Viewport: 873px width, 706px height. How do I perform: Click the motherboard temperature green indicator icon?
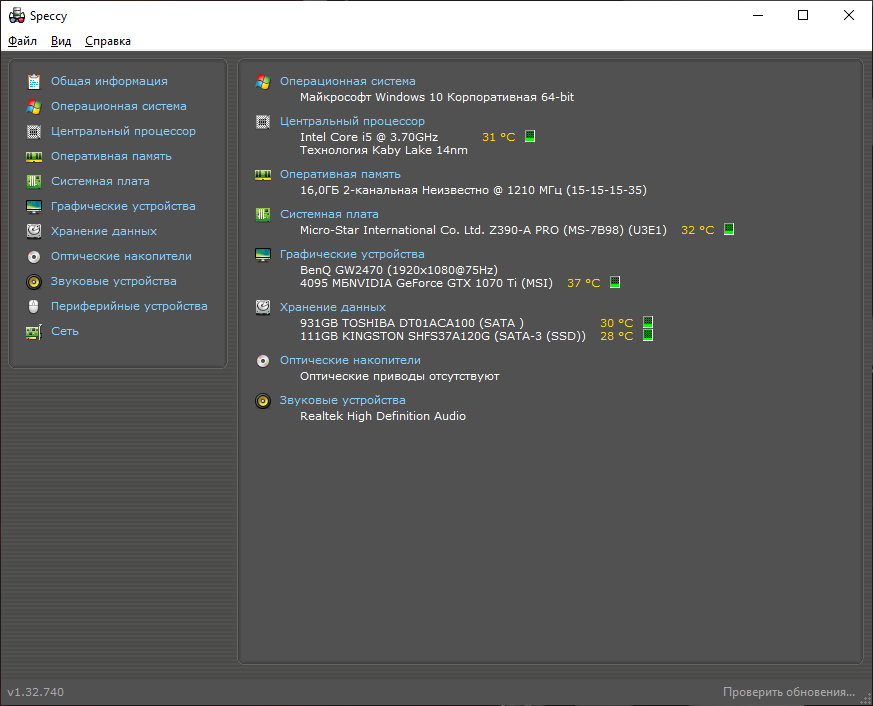coord(729,229)
